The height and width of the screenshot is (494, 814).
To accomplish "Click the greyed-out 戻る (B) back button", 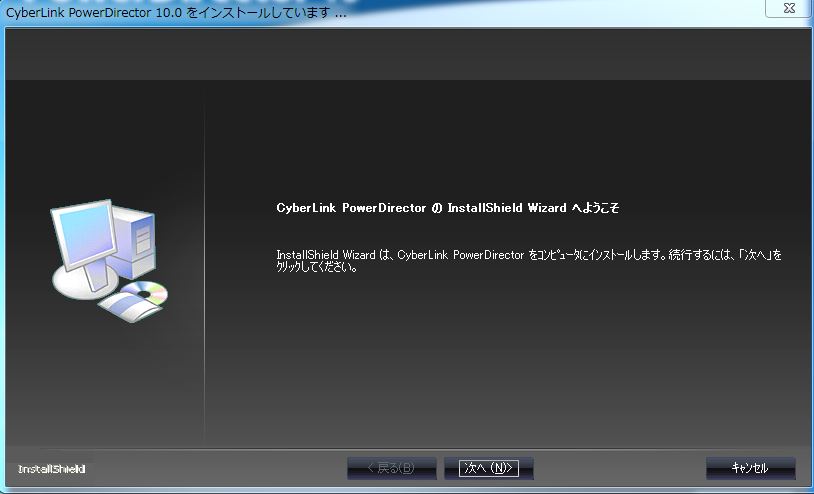I will [391, 468].
